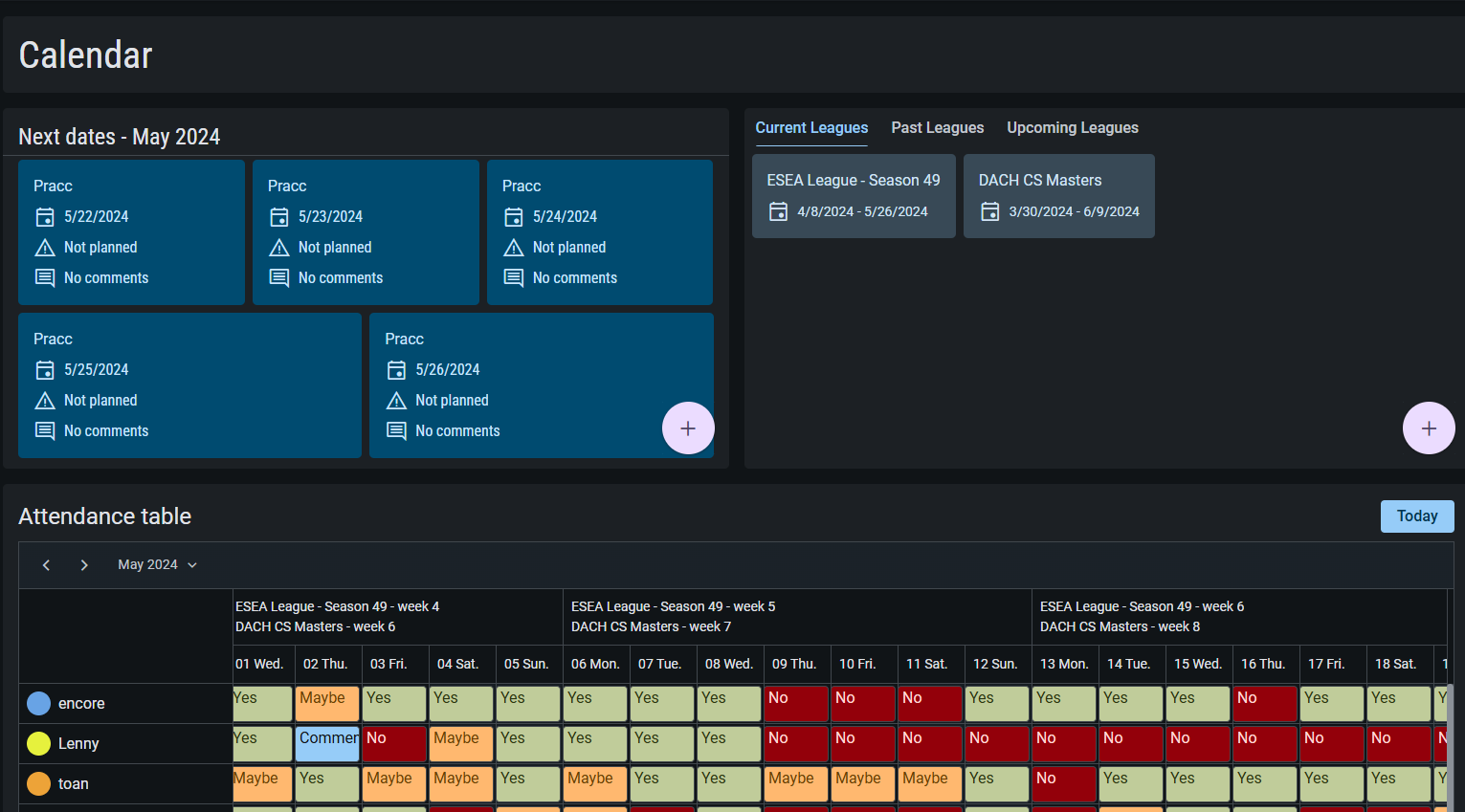Click toan's orange avatar circle
1465x812 pixels.
pos(38,784)
